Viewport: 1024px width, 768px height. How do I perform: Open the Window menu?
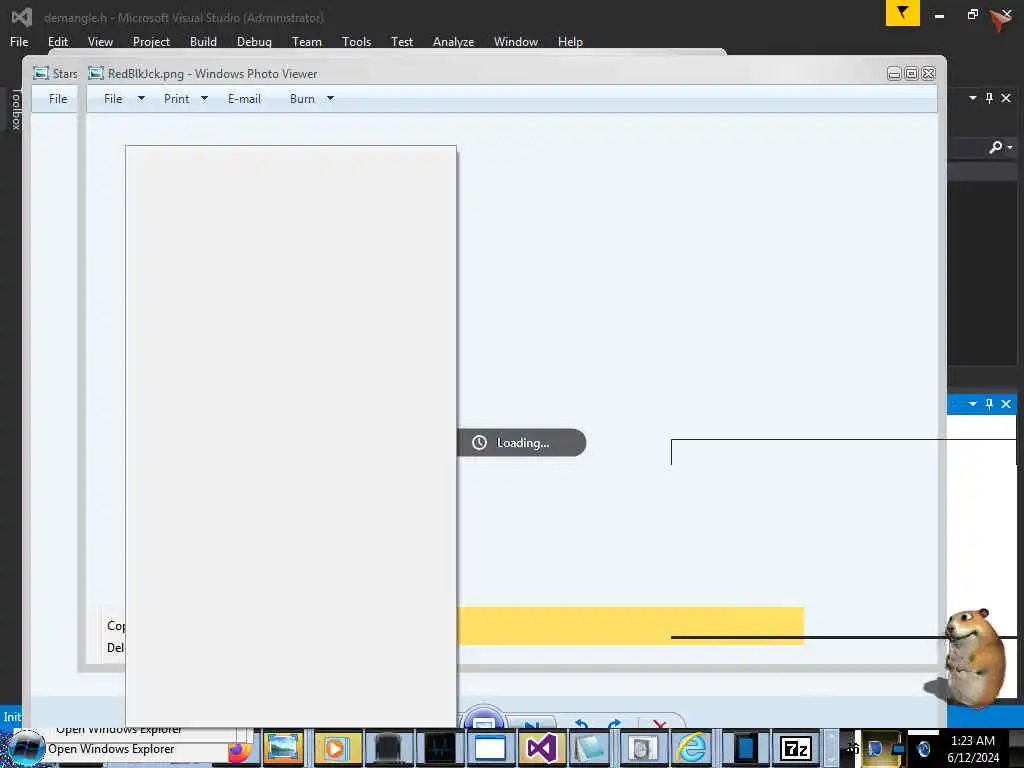pyautogui.click(x=516, y=42)
